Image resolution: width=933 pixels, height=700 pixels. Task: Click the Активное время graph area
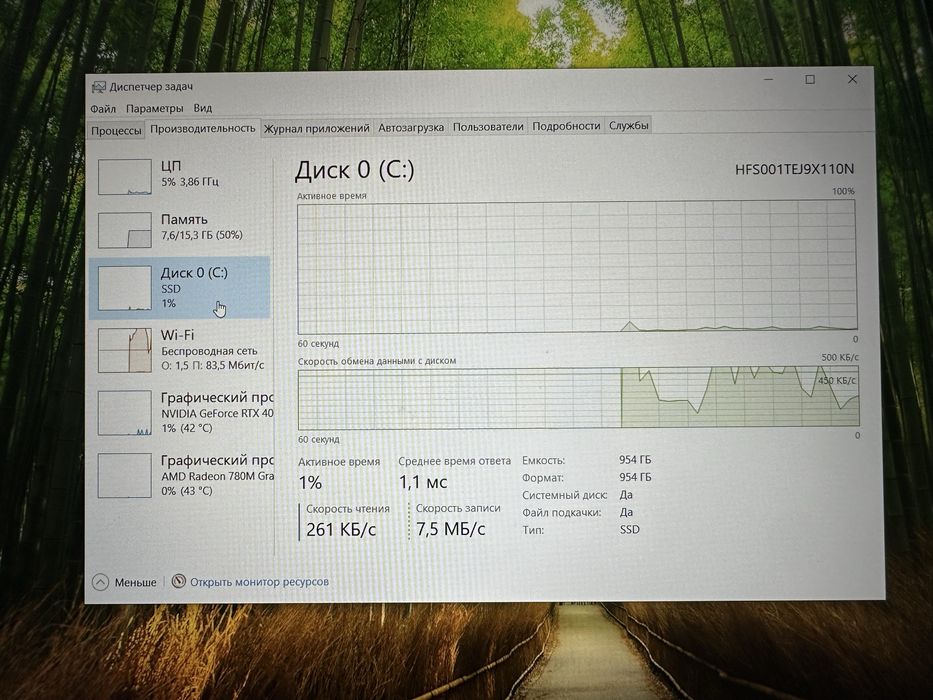tap(577, 267)
